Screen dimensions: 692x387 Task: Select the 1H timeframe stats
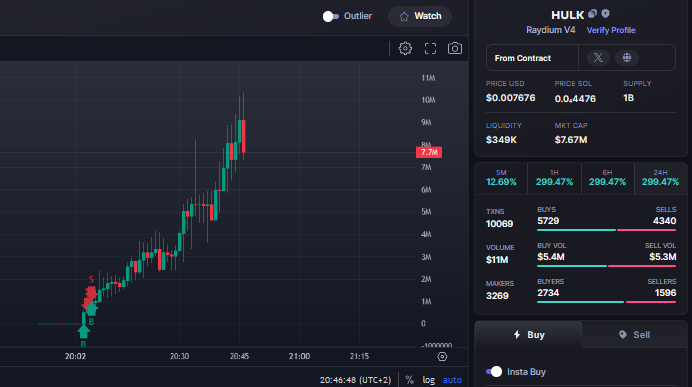pyautogui.click(x=554, y=178)
